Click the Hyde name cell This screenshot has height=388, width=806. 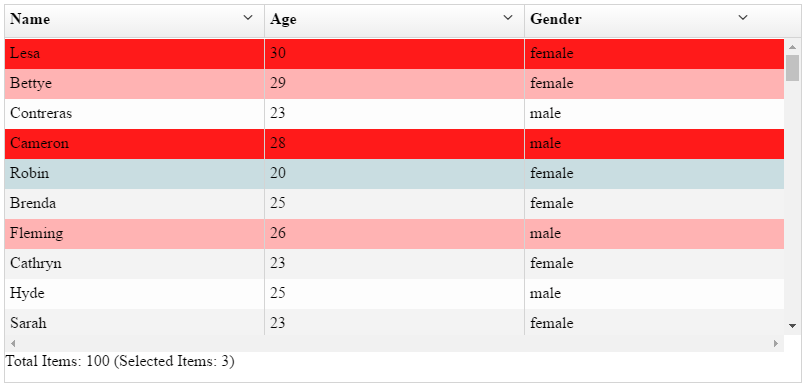coord(135,294)
